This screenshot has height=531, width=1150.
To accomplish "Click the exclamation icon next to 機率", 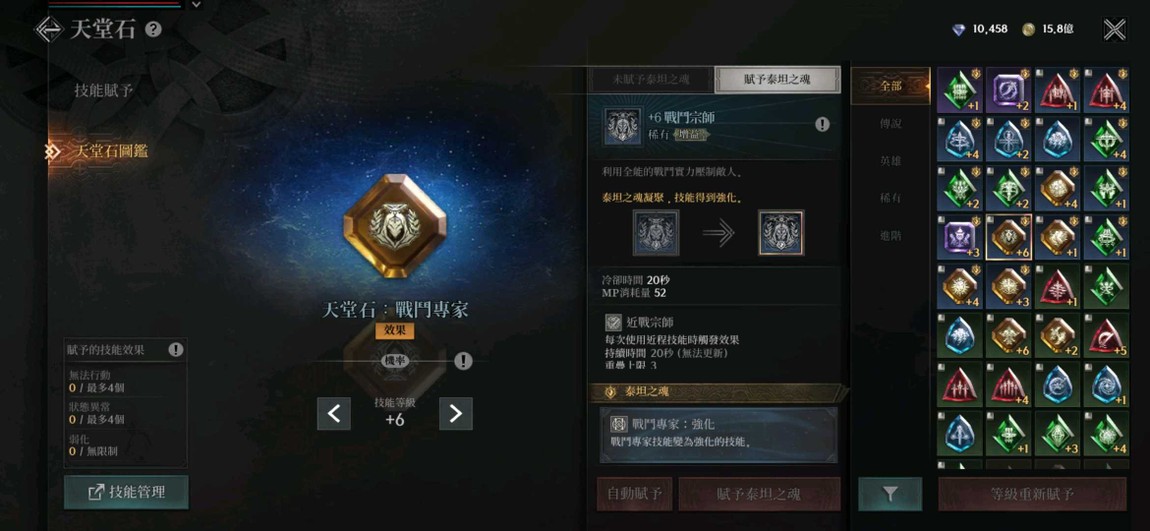I will pyautogui.click(x=462, y=360).
